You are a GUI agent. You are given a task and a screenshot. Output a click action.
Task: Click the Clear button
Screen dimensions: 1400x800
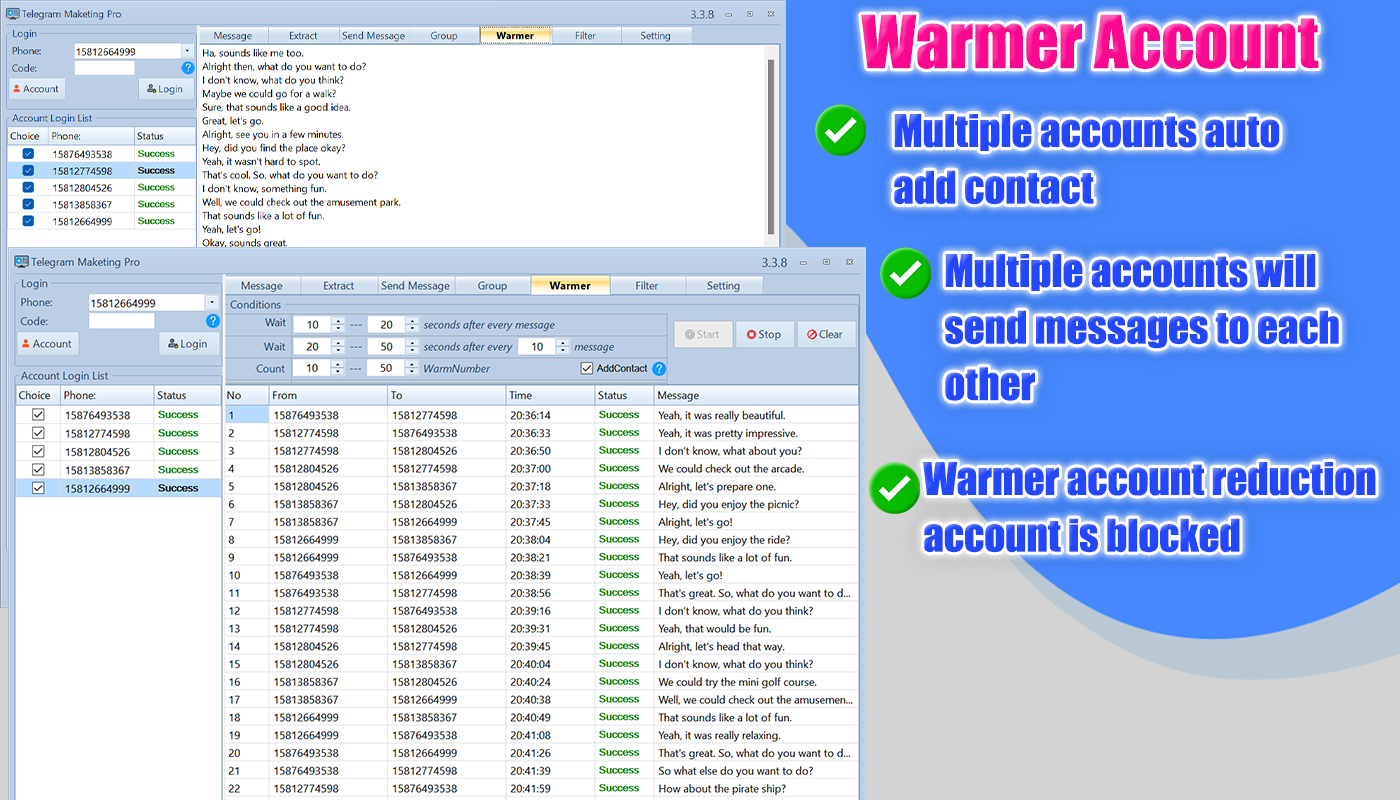coord(826,335)
